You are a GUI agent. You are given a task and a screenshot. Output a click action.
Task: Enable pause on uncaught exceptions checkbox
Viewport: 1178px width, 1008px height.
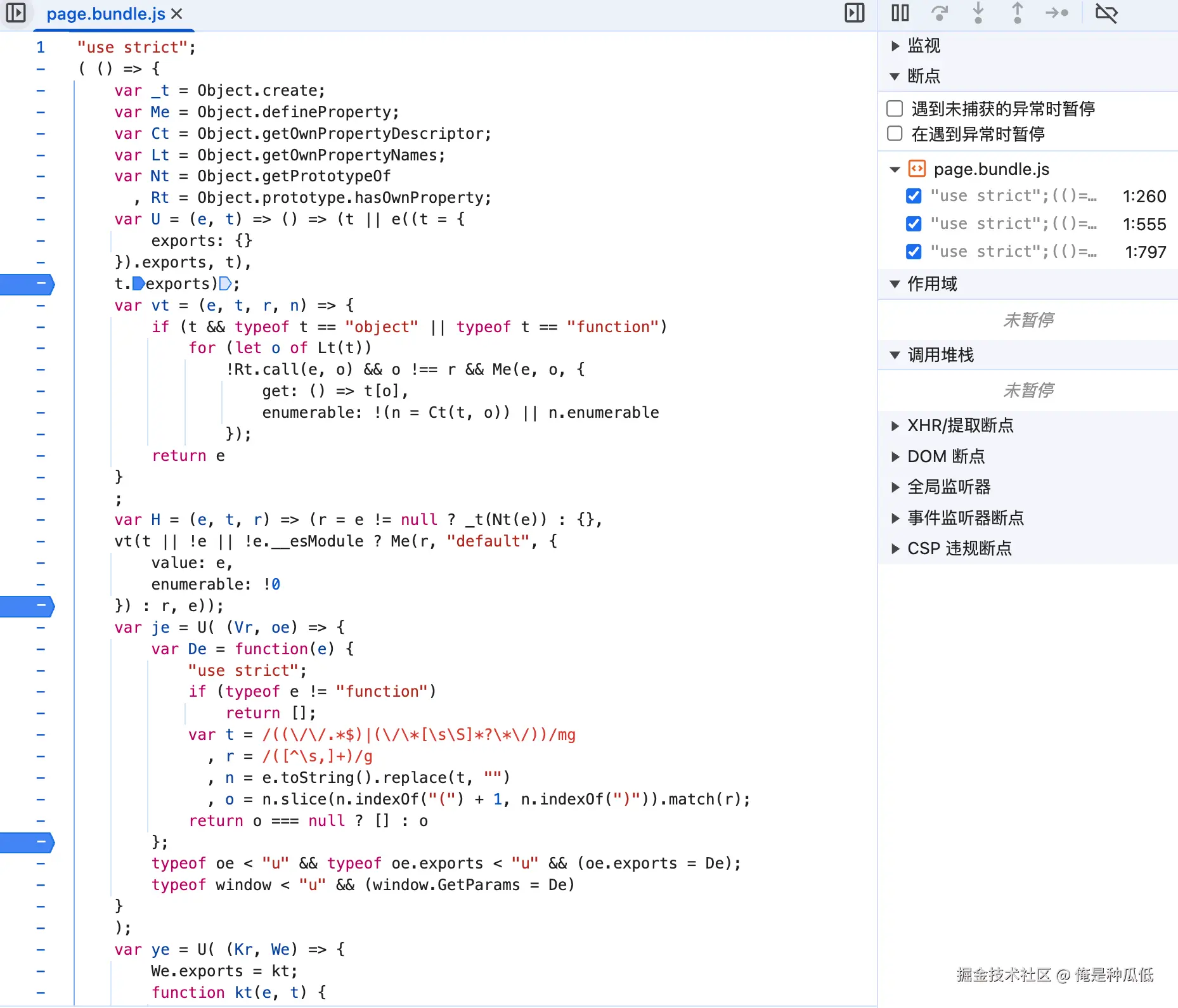(x=895, y=108)
